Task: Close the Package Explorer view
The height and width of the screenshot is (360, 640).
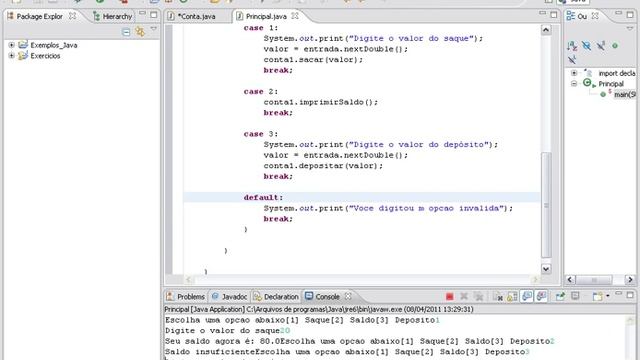Action: (72, 16)
